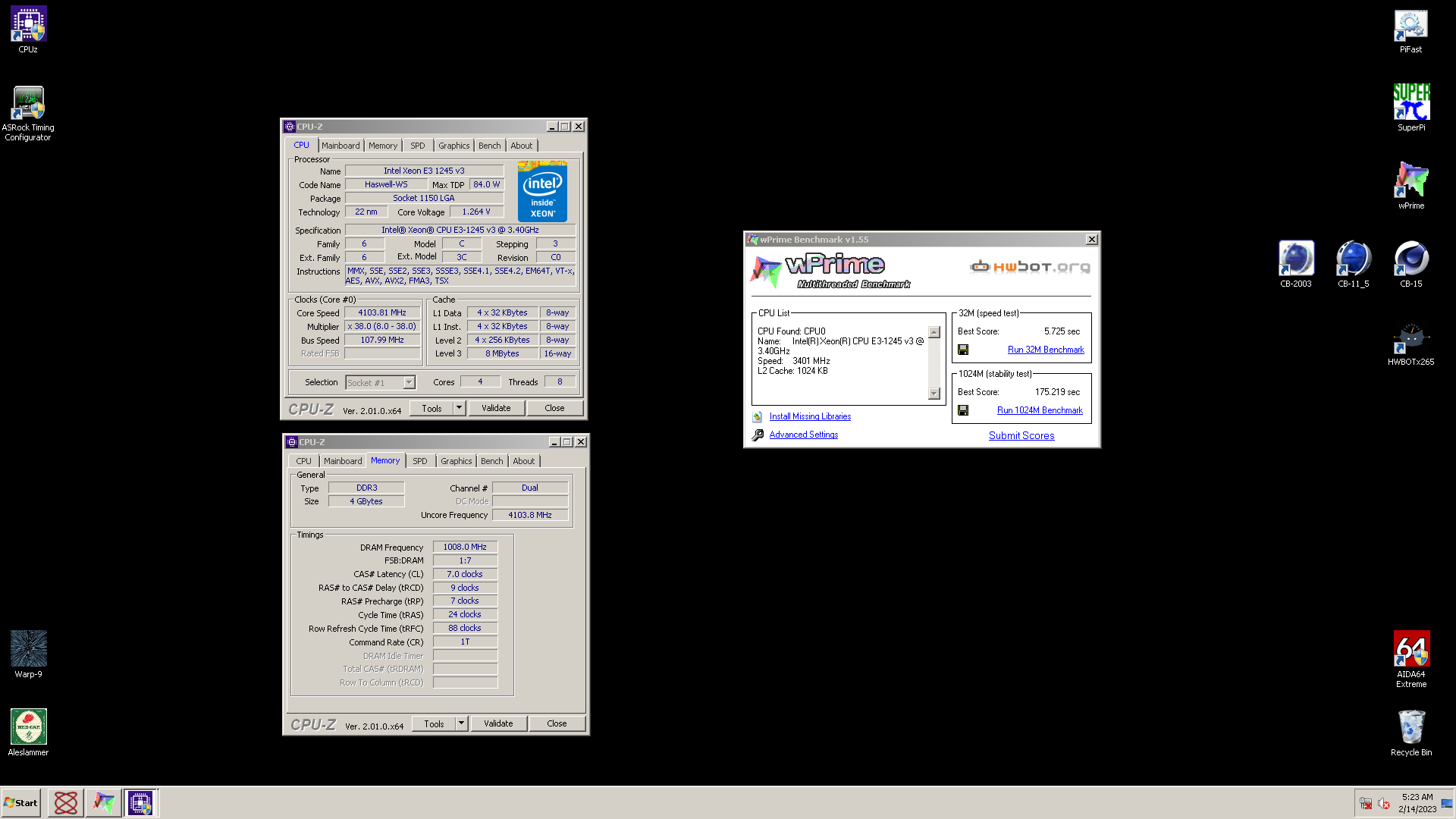Switch to Memory tab in upper CPU-Z
This screenshot has height=819, width=1456.
383,146
